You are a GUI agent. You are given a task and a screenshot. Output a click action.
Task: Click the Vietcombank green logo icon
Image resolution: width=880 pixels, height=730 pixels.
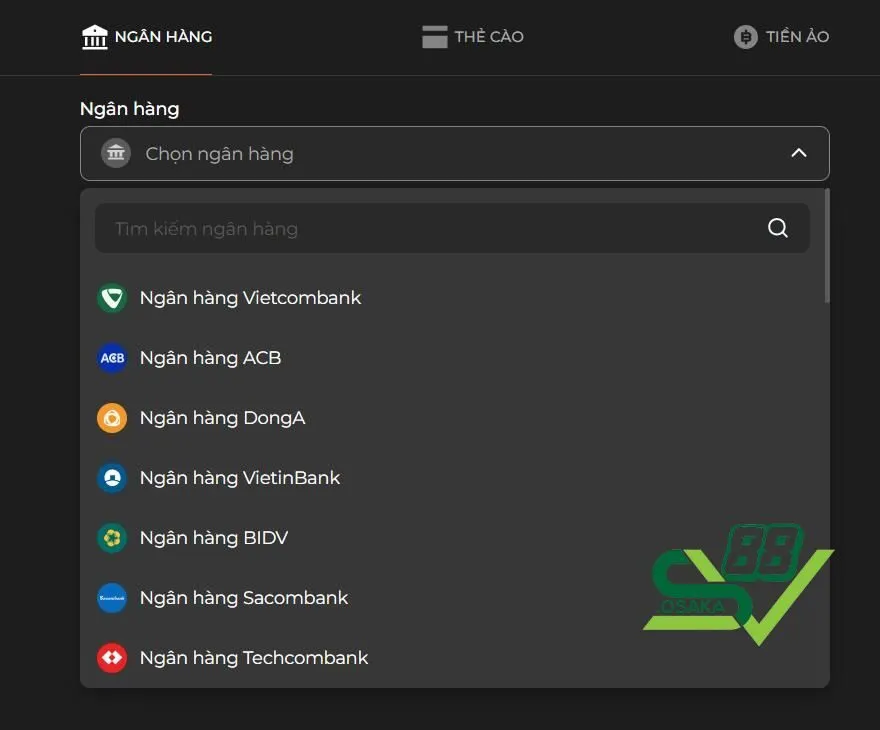coord(112,298)
